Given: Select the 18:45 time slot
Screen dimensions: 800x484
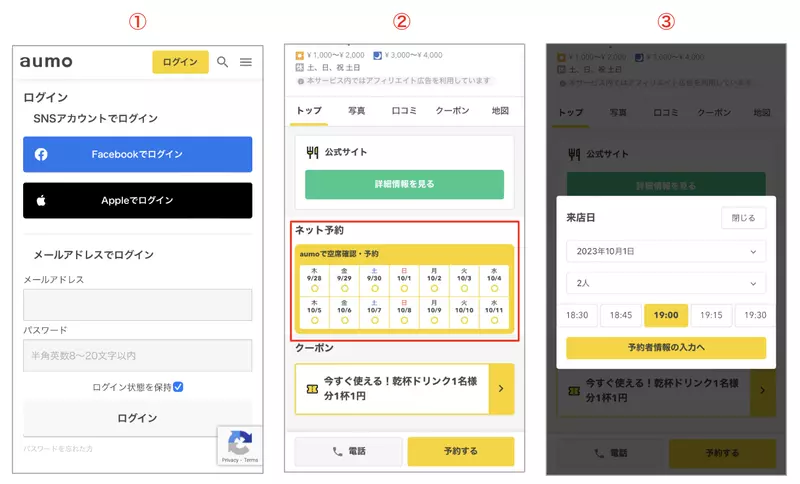Looking at the screenshot, I should (621, 315).
